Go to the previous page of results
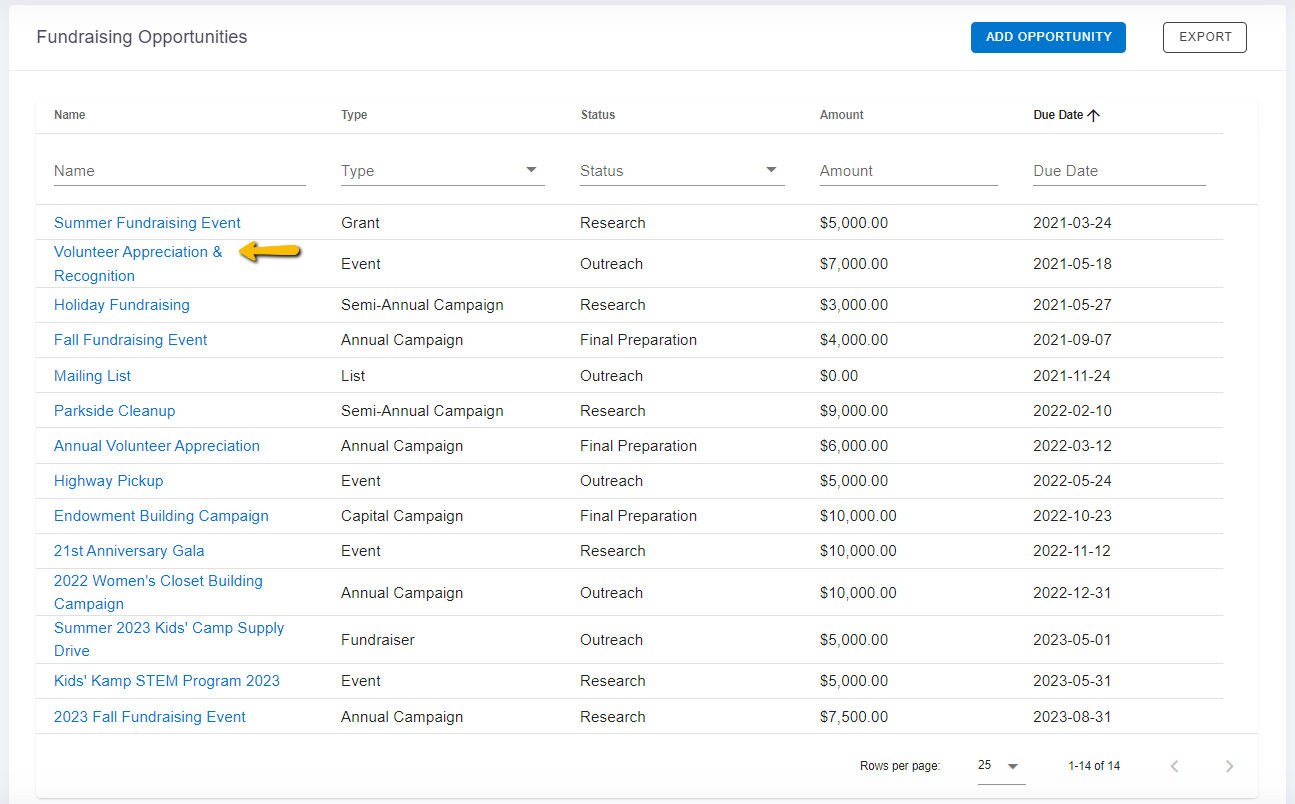This screenshot has height=804, width=1295. 1175,766
